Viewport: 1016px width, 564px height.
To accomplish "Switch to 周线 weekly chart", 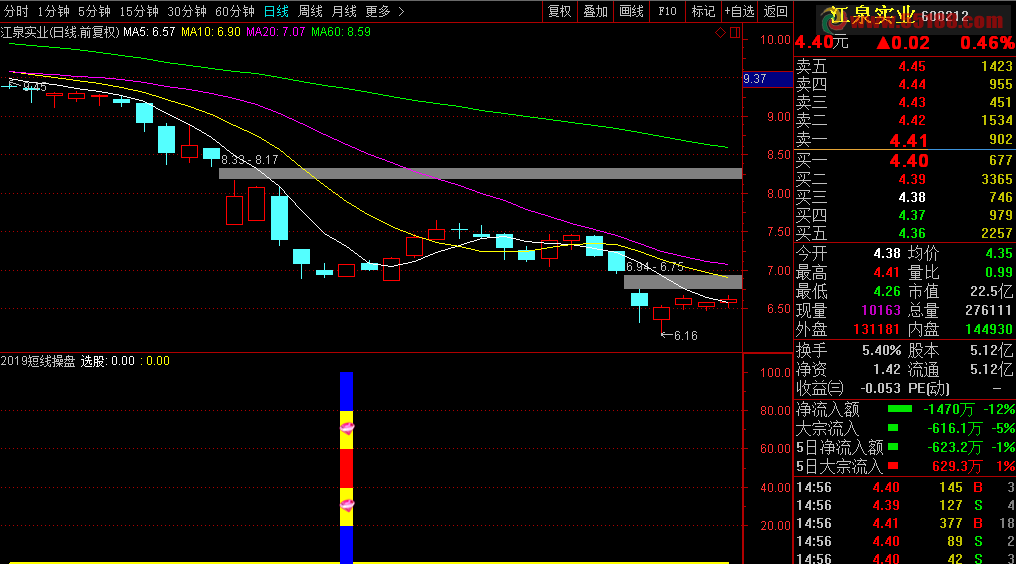I will coord(310,11).
